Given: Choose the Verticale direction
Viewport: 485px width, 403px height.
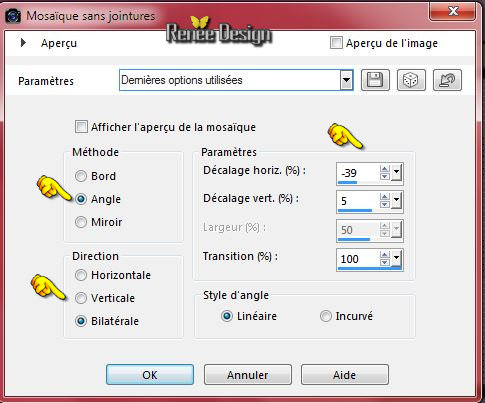Looking at the screenshot, I should (81, 298).
